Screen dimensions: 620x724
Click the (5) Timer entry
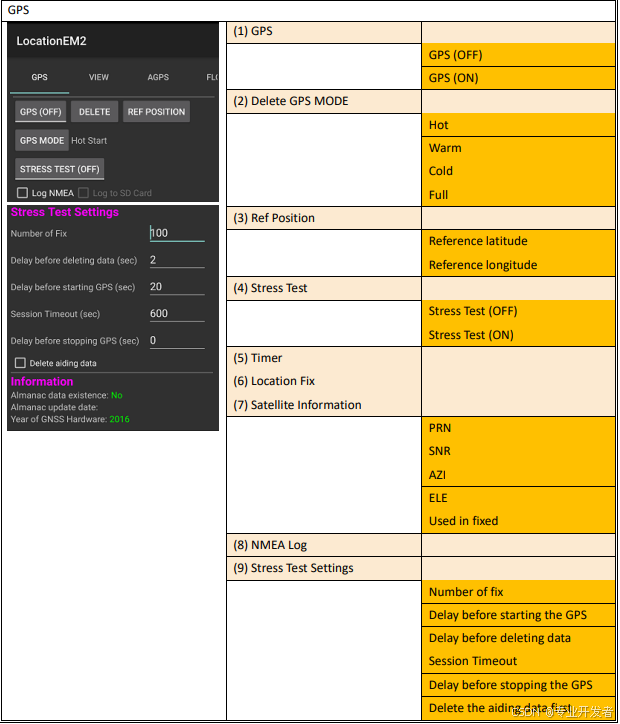(258, 358)
